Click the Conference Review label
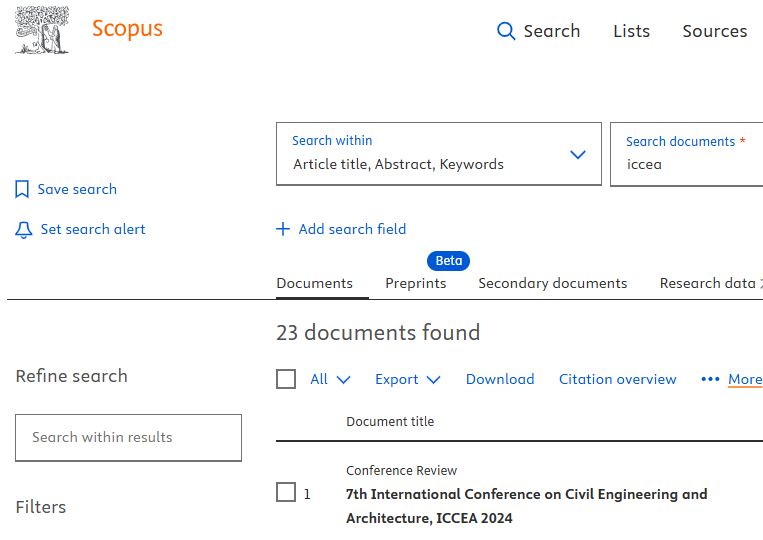Screen dimensions: 763x540 point(401,470)
